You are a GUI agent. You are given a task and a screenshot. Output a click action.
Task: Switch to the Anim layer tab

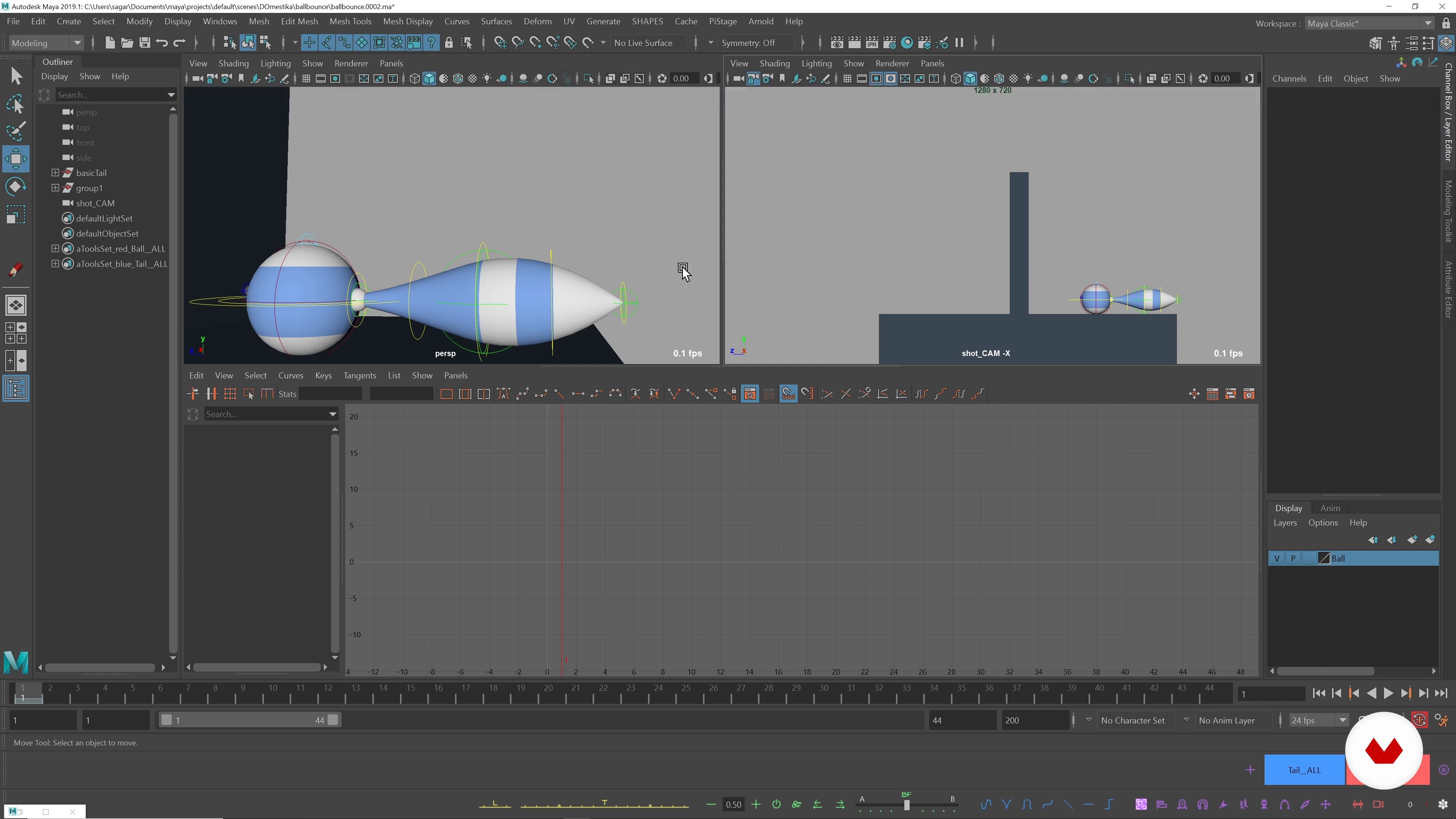(1329, 508)
